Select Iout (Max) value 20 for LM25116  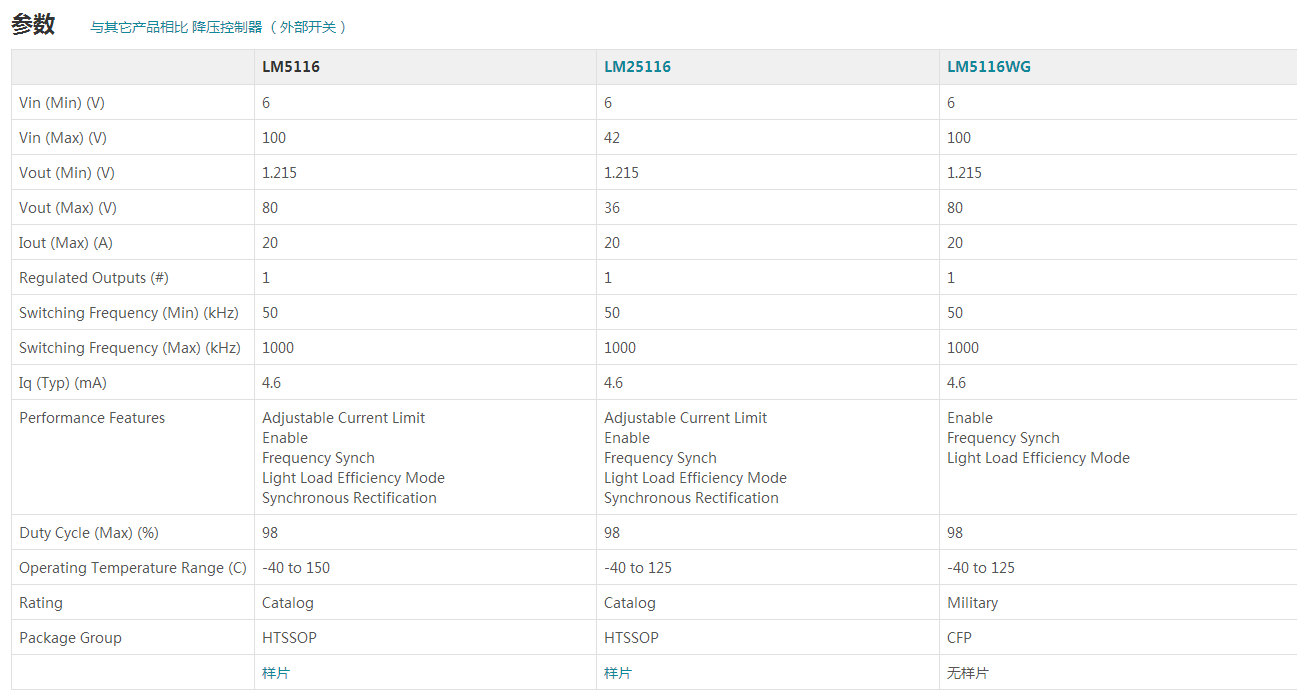[612, 243]
